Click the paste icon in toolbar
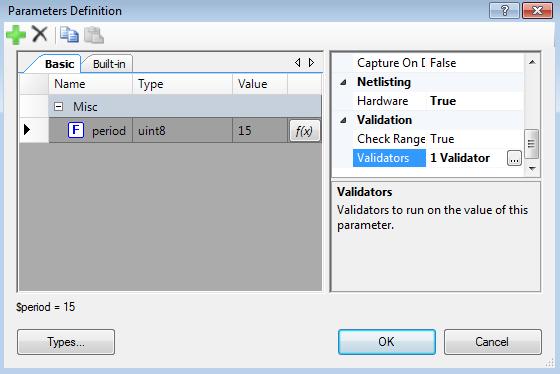Screen dimensions: 560x374 click(x=94, y=35)
